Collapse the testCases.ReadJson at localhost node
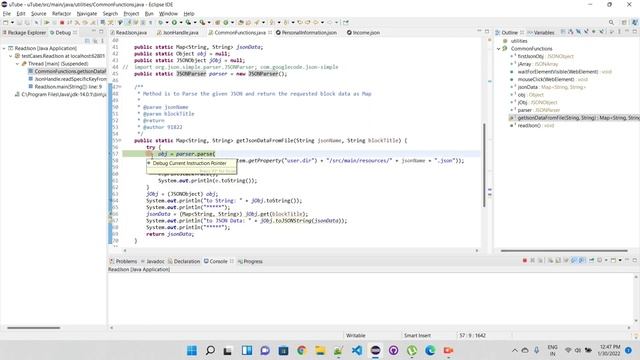 11,56
